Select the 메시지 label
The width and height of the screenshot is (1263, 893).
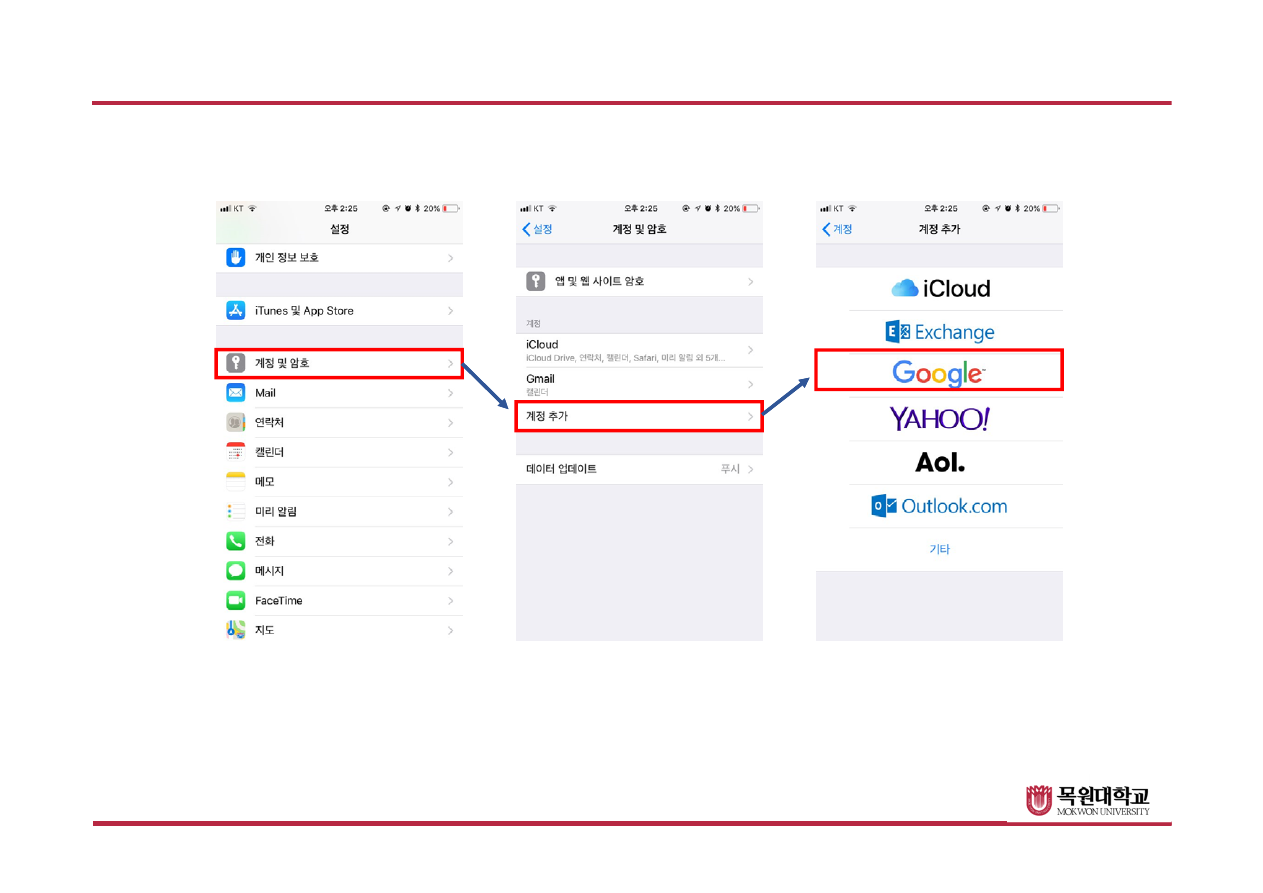coord(269,571)
